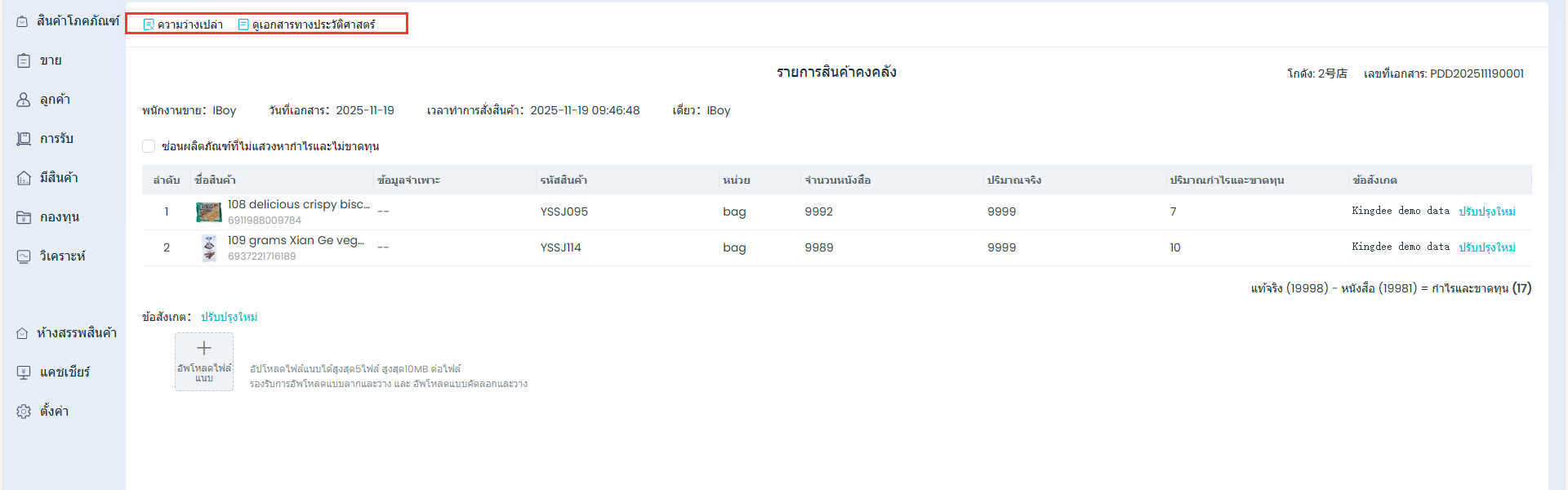Open the ห้างสรรพสินค้า mall icon
Viewport: 1568px width, 490px height.
coord(22,333)
